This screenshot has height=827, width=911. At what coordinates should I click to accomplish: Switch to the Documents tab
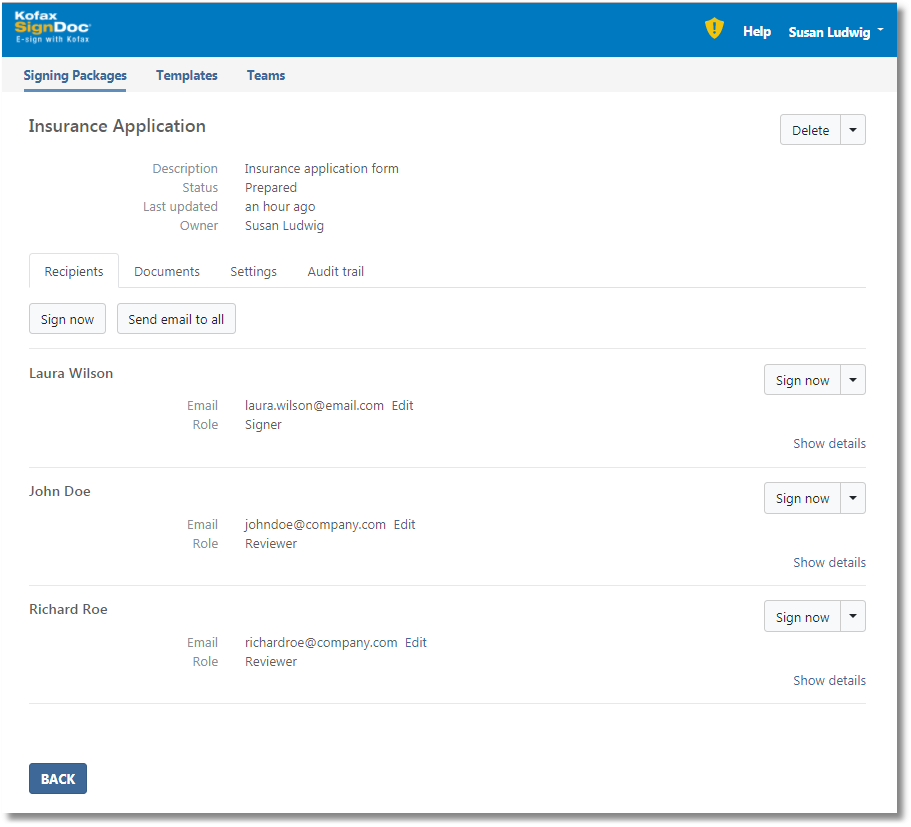point(167,271)
